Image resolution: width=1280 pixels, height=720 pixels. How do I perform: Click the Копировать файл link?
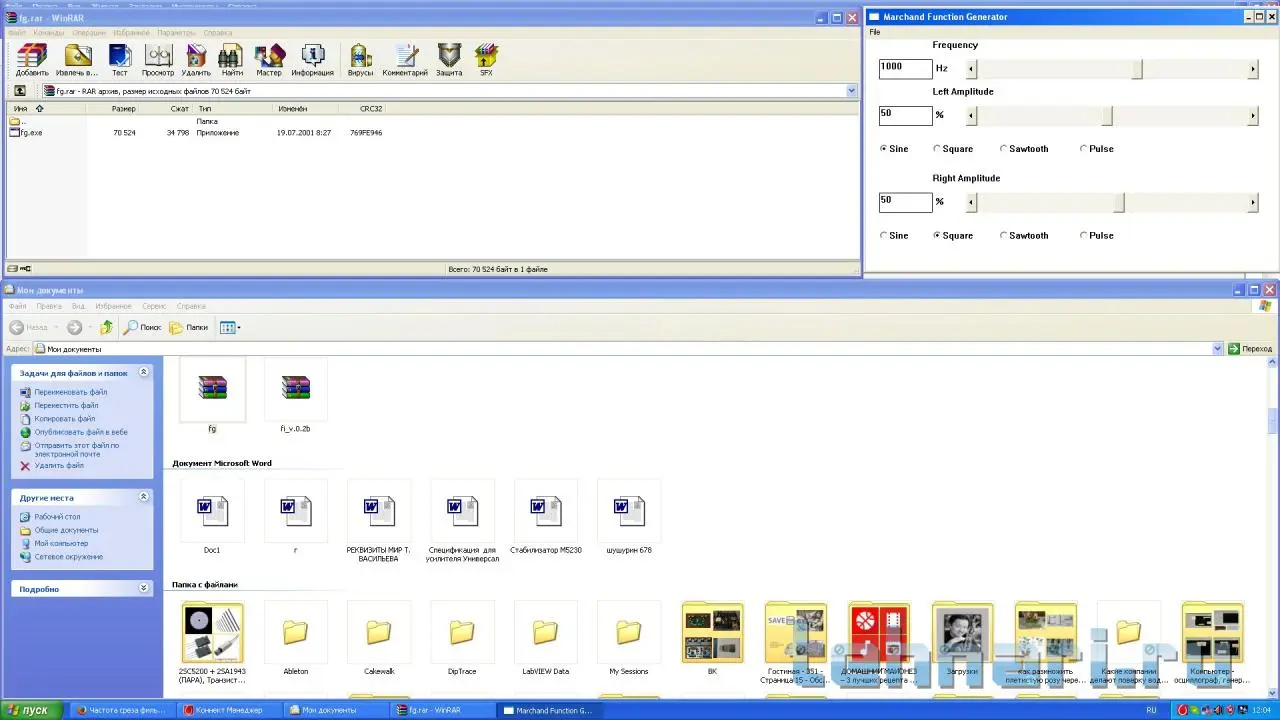pyautogui.click(x=65, y=419)
